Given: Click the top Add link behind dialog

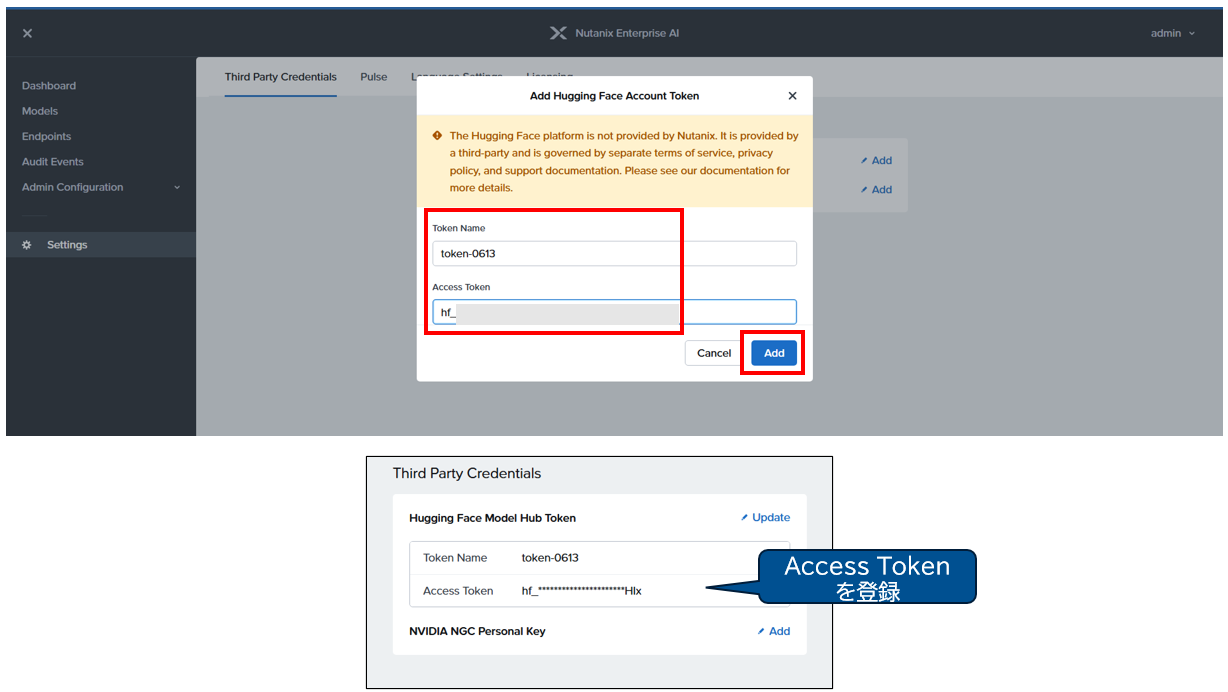Looking at the screenshot, I should [877, 160].
